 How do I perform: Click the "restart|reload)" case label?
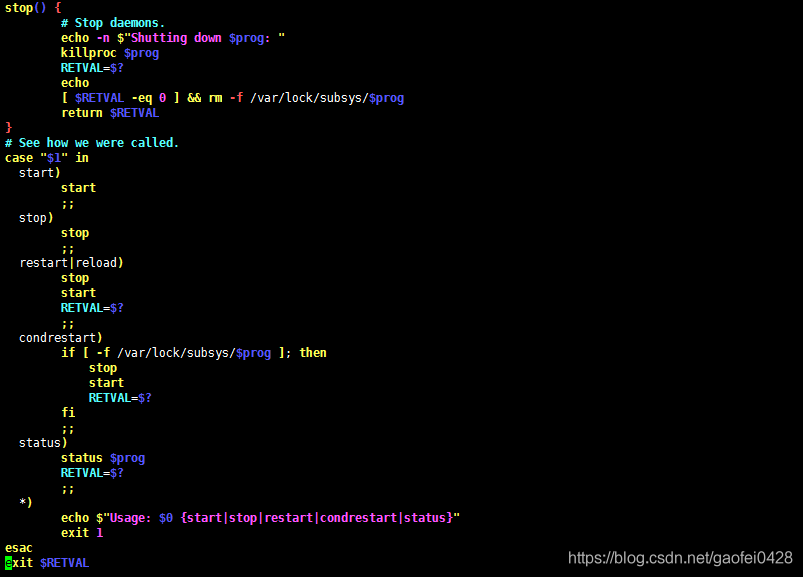(71, 263)
